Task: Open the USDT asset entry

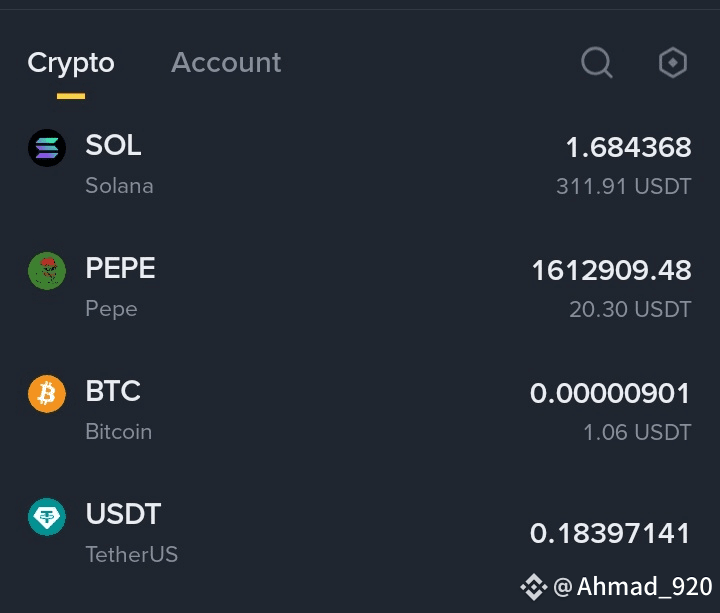Action: tap(360, 534)
